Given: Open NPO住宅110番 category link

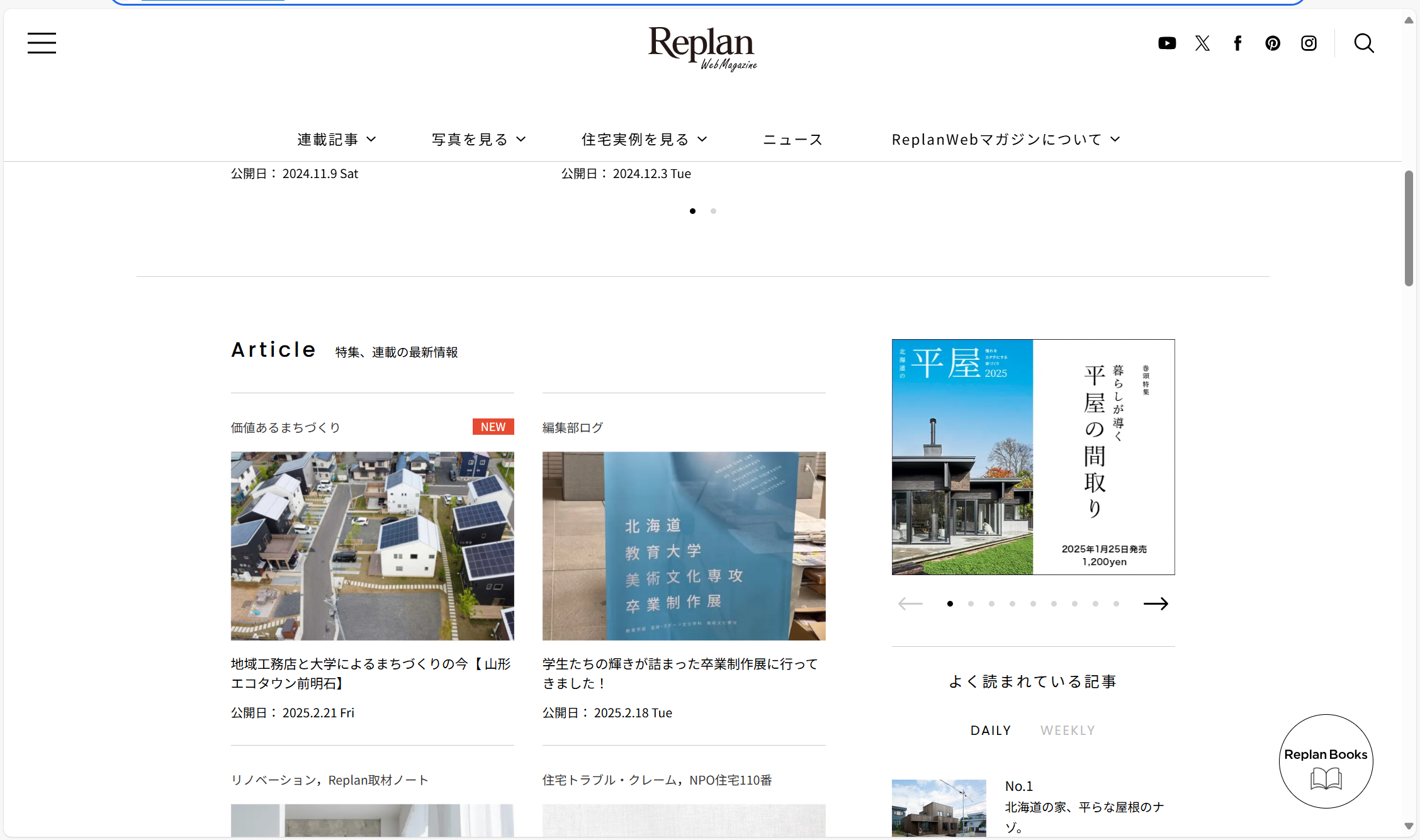Looking at the screenshot, I should click(x=731, y=780).
